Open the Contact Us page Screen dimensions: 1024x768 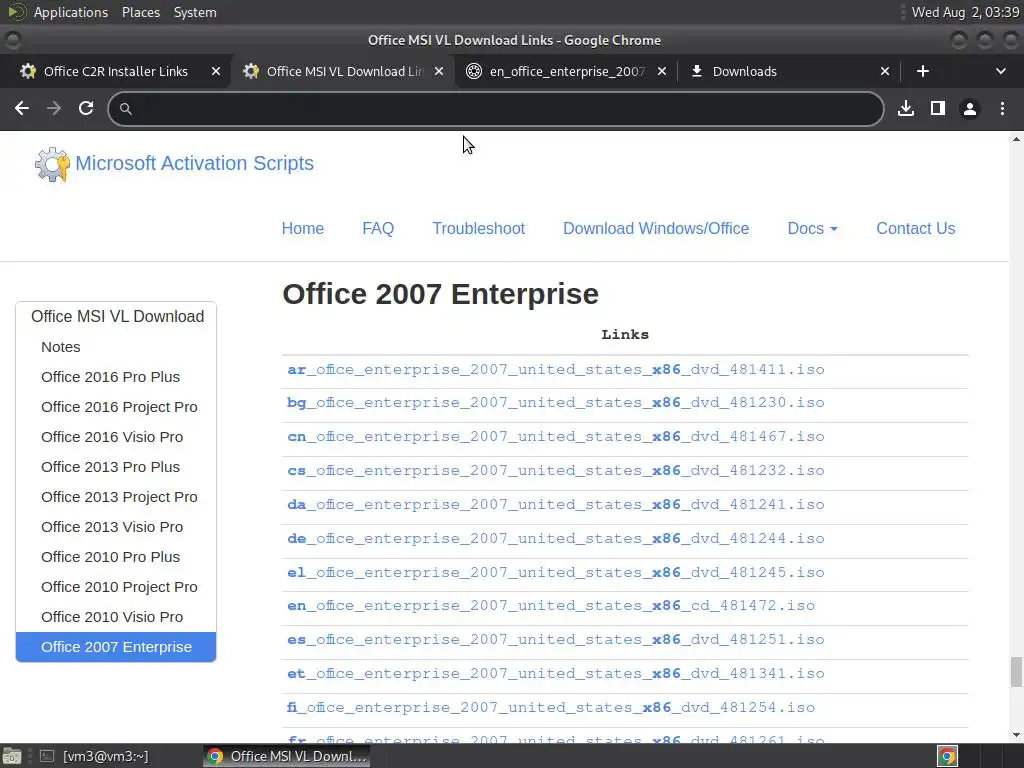point(916,229)
